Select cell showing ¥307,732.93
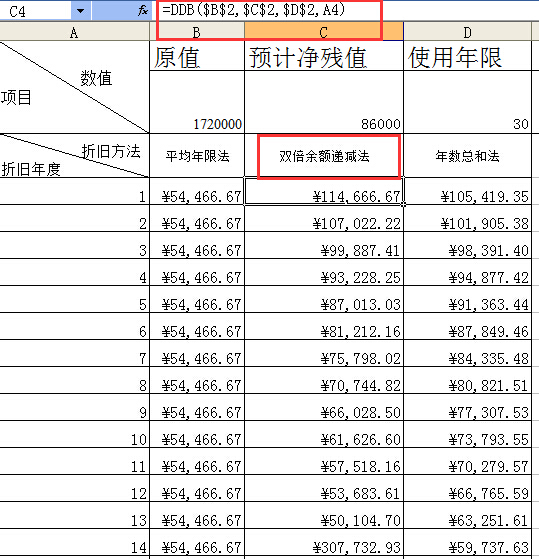The height and width of the screenshot is (559, 539). click(x=324, y=542)
